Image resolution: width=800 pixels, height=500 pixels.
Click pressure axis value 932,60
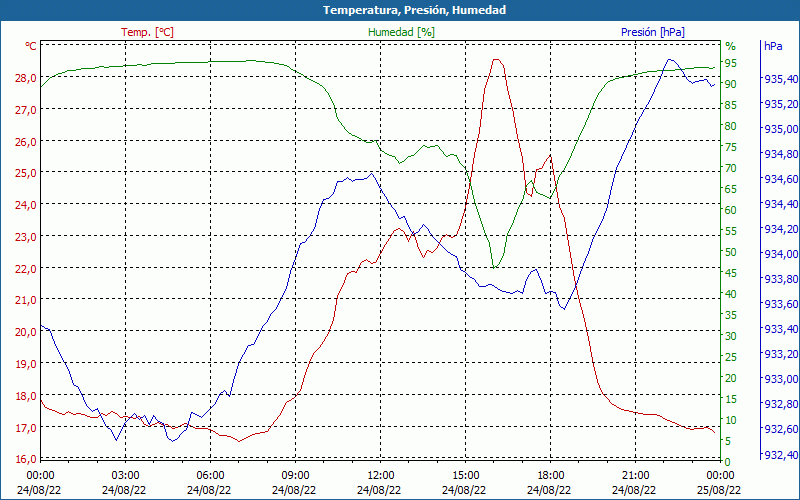click(781, 429)
